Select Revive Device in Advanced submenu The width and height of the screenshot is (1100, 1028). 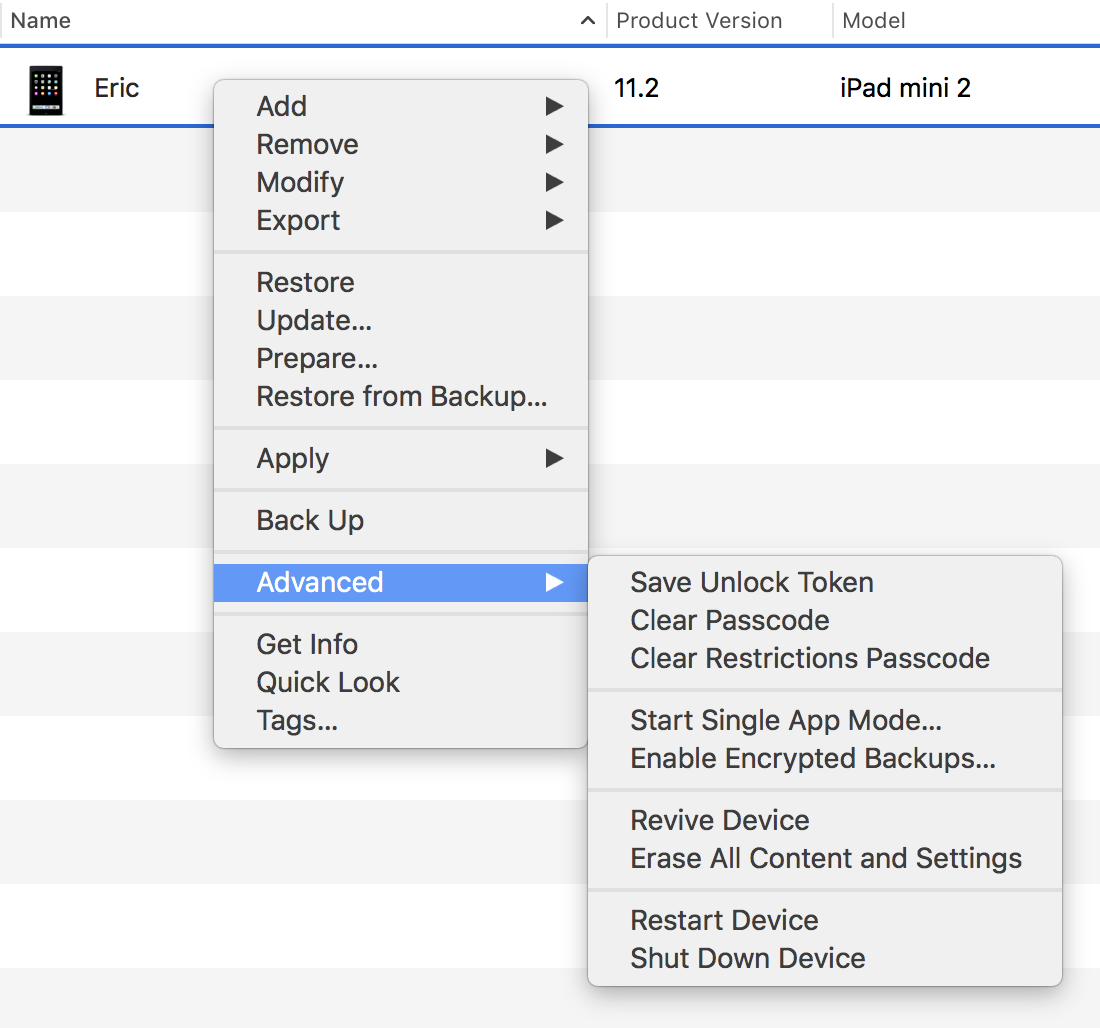pos(825,820)
